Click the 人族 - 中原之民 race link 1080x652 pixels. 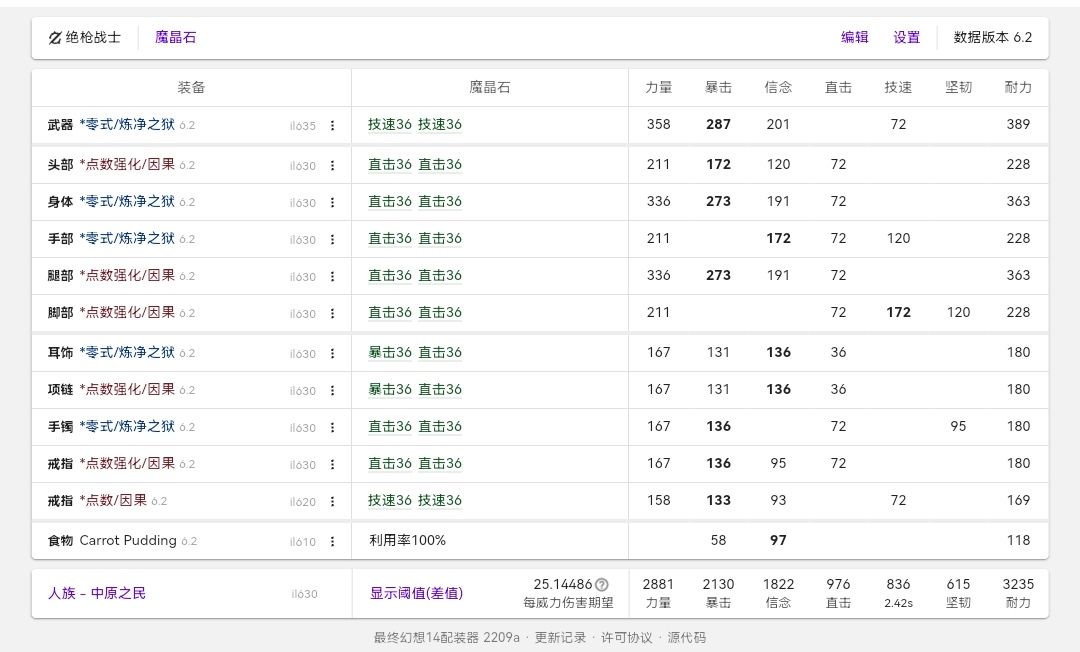tap(98, 593)
